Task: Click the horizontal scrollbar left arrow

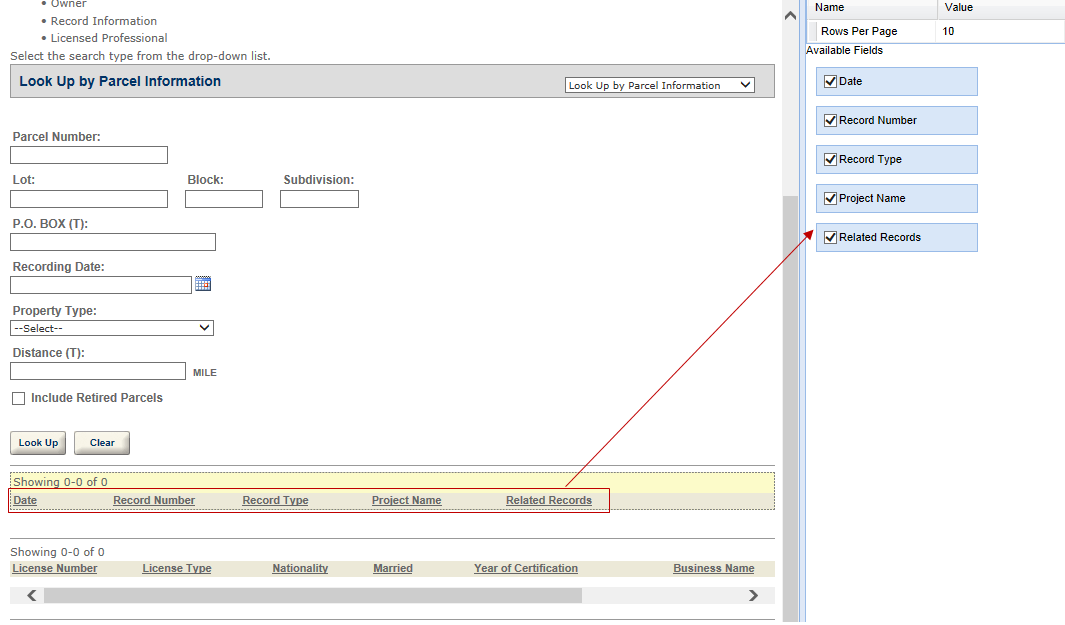Action: click(x=32, y=596)
